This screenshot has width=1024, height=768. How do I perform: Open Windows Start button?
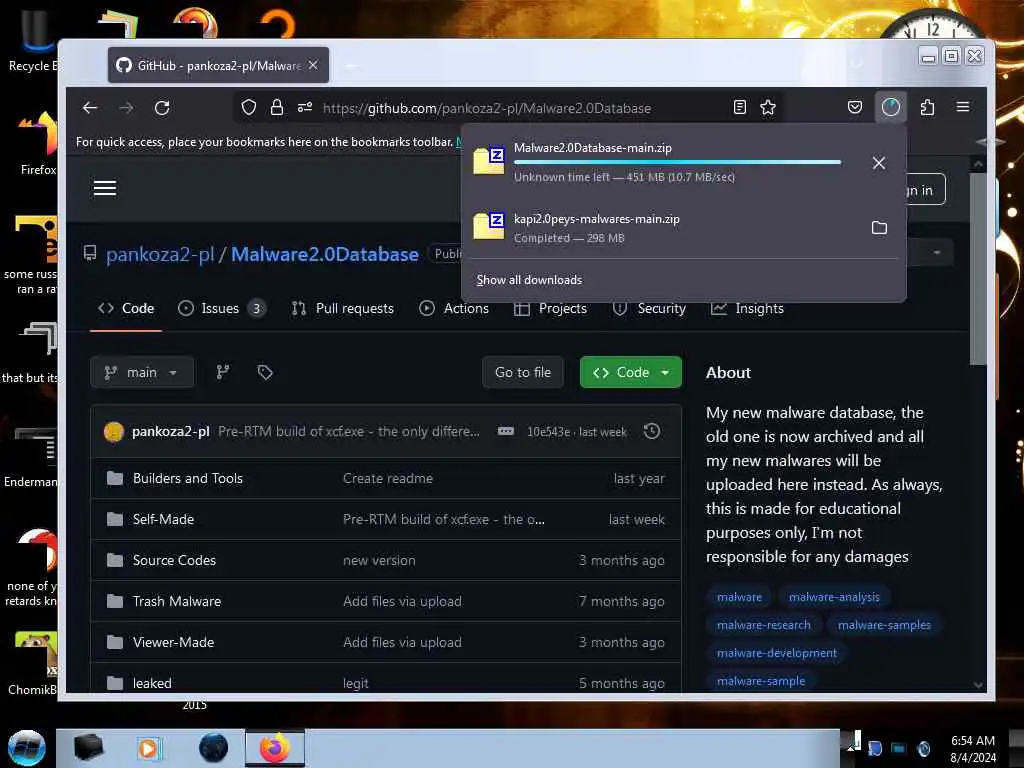tap(27, 748)
